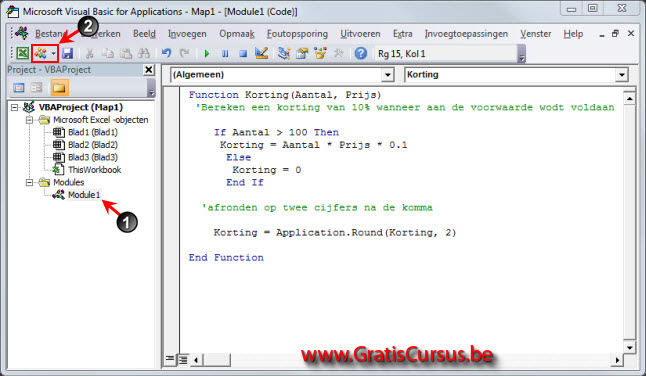Click the Save disk icon in toolbar
The height and width of the screenshot is (376, 646).
pos(68,53)
